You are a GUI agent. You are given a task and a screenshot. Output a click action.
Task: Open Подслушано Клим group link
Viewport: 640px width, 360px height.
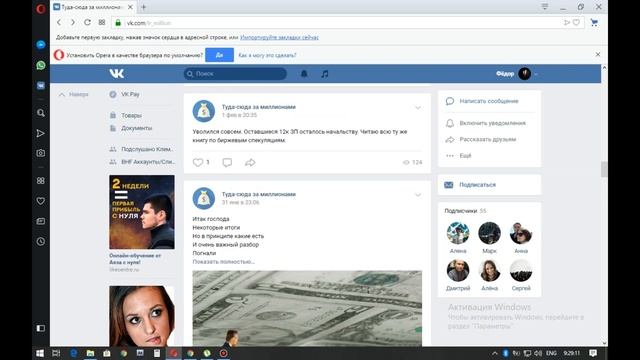pos(142,149)
